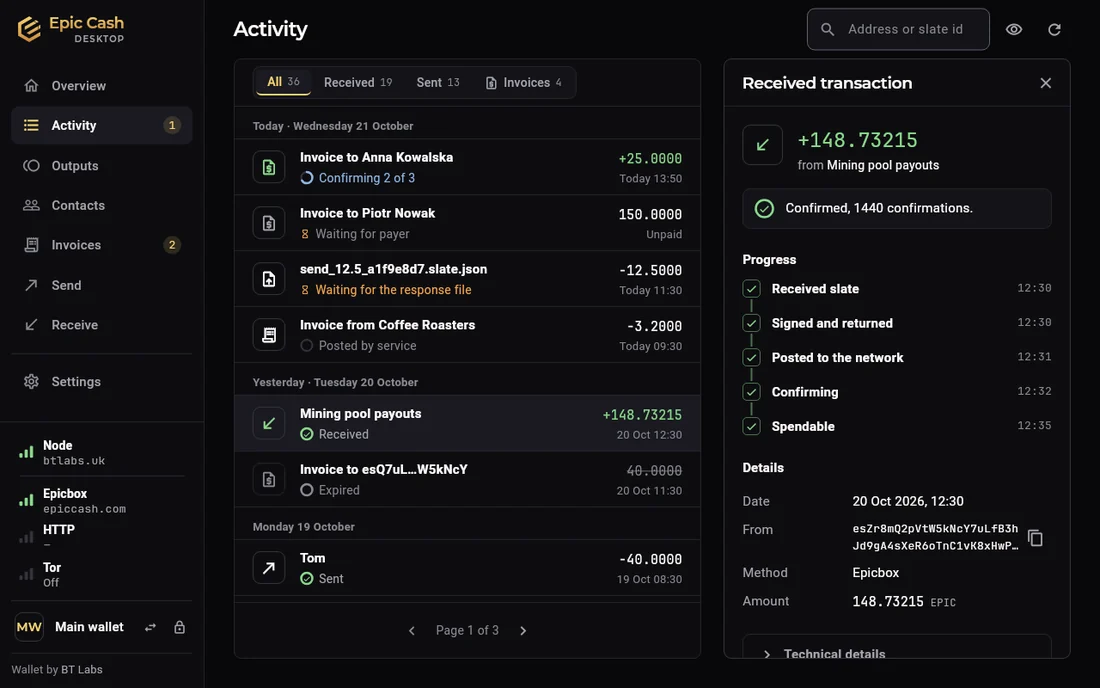Click the Coffee Roasters receipt icon
Viewport: 1100px width, 688px height.
pyautogui.click(x=269, y=335)
